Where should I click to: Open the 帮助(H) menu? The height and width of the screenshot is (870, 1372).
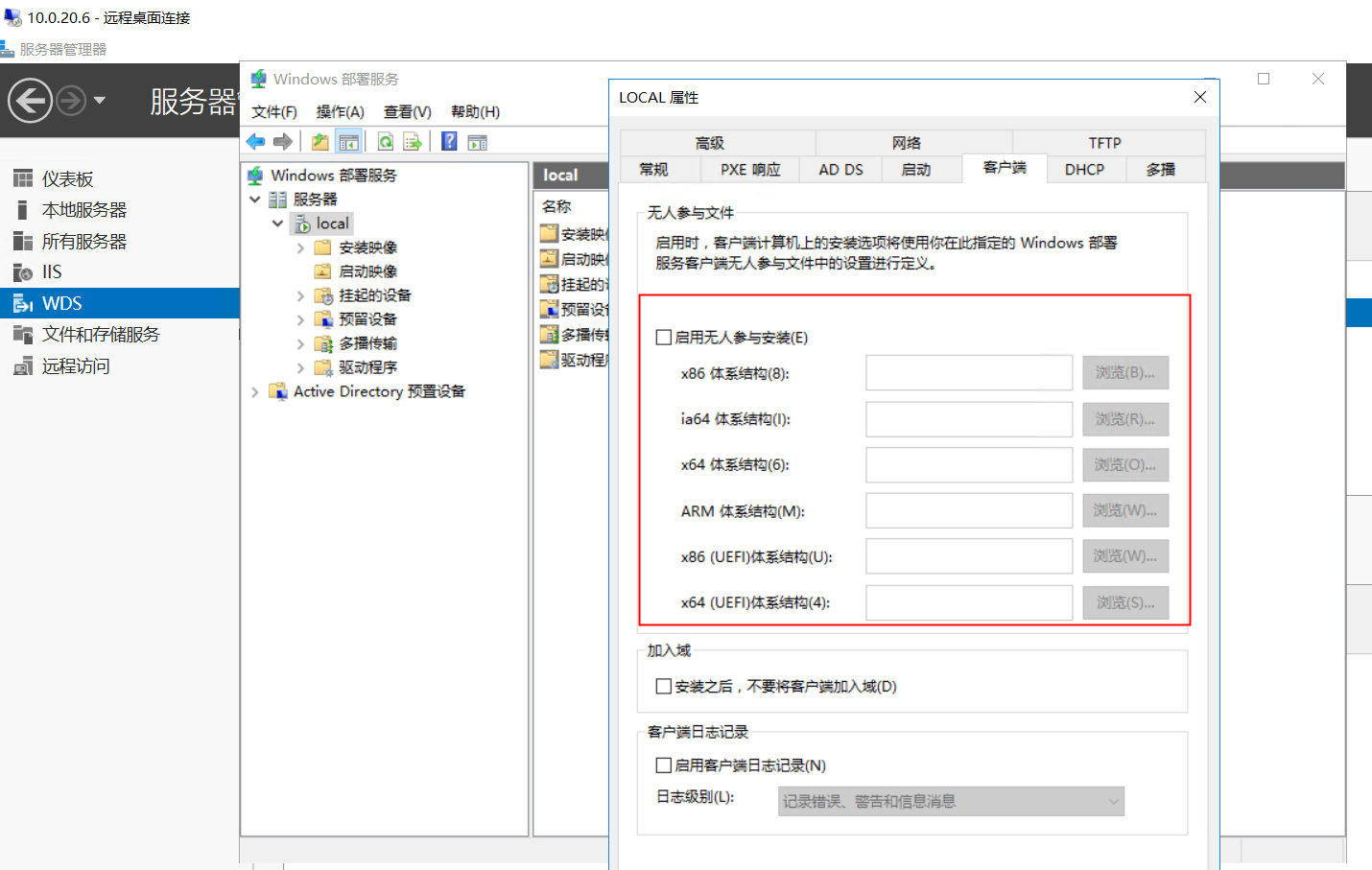[x=475, y=112]
